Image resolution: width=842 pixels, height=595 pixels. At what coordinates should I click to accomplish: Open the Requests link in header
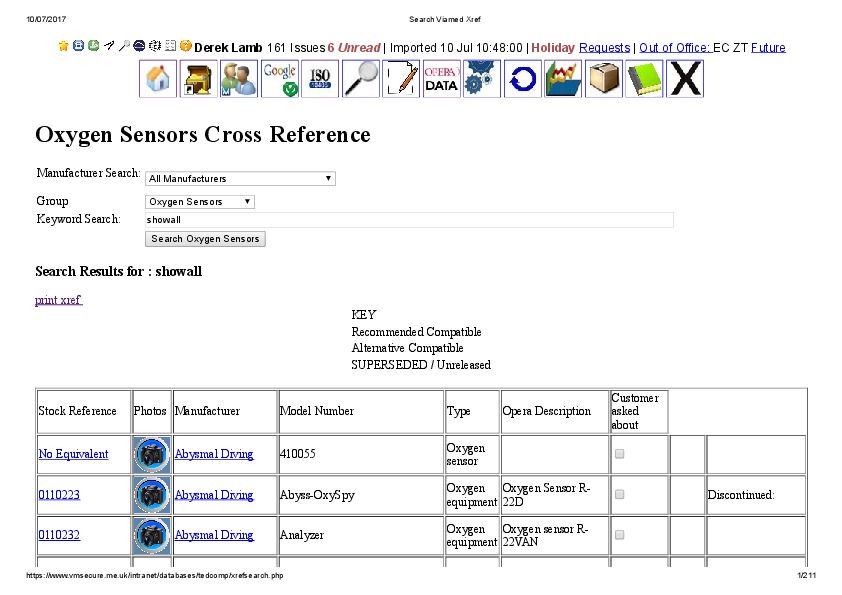[x=604, y=47]
